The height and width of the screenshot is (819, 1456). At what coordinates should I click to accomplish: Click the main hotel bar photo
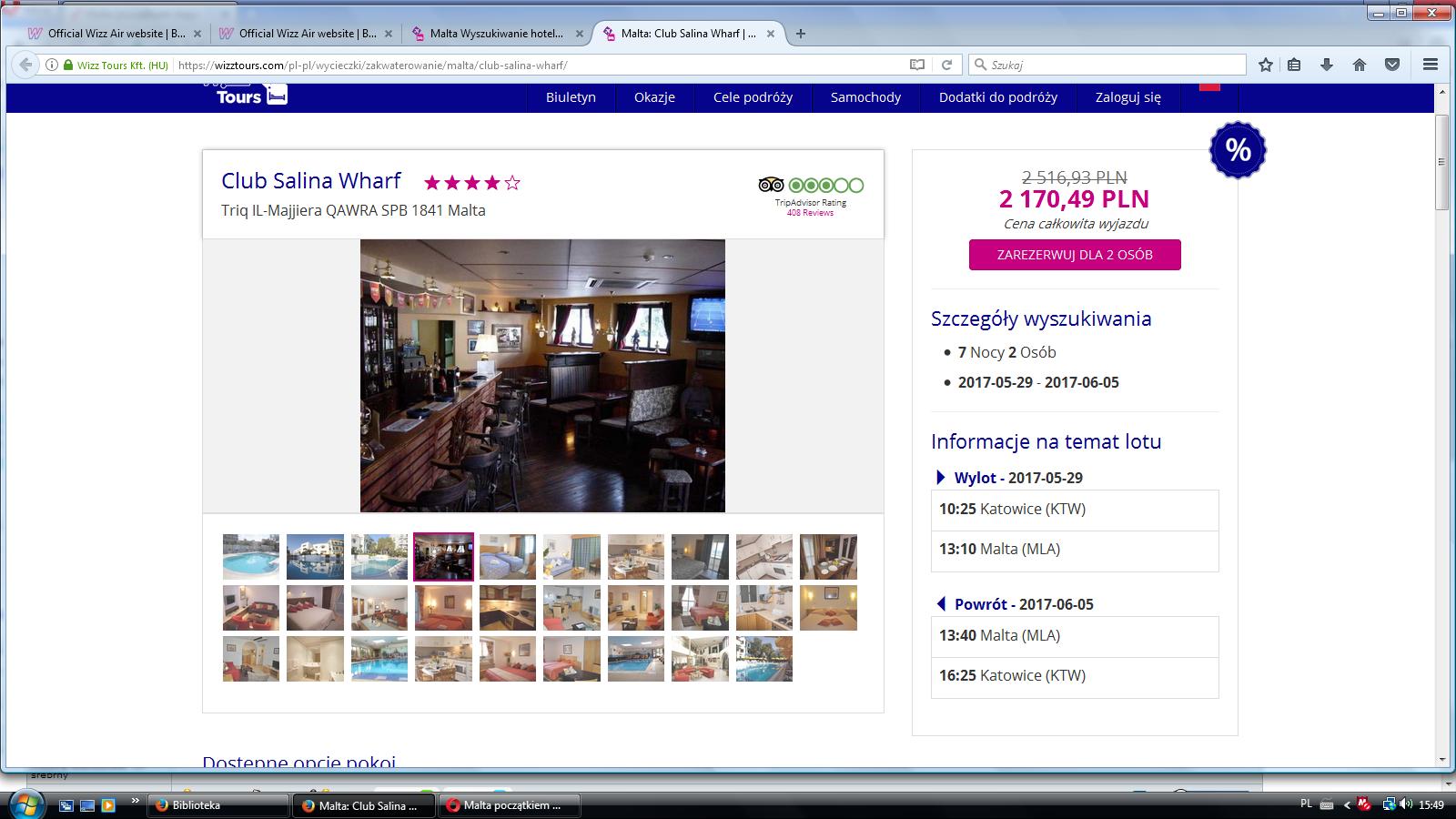542,376
